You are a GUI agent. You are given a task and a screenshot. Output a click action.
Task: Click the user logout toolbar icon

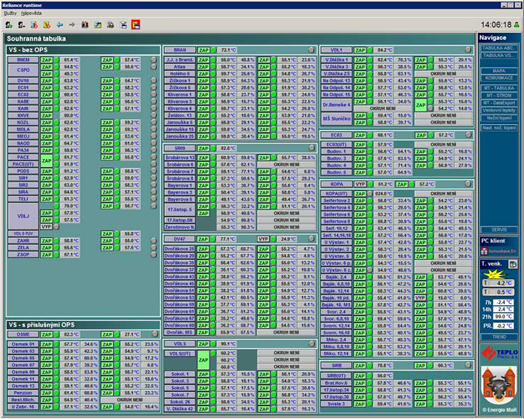click(22, 25)
